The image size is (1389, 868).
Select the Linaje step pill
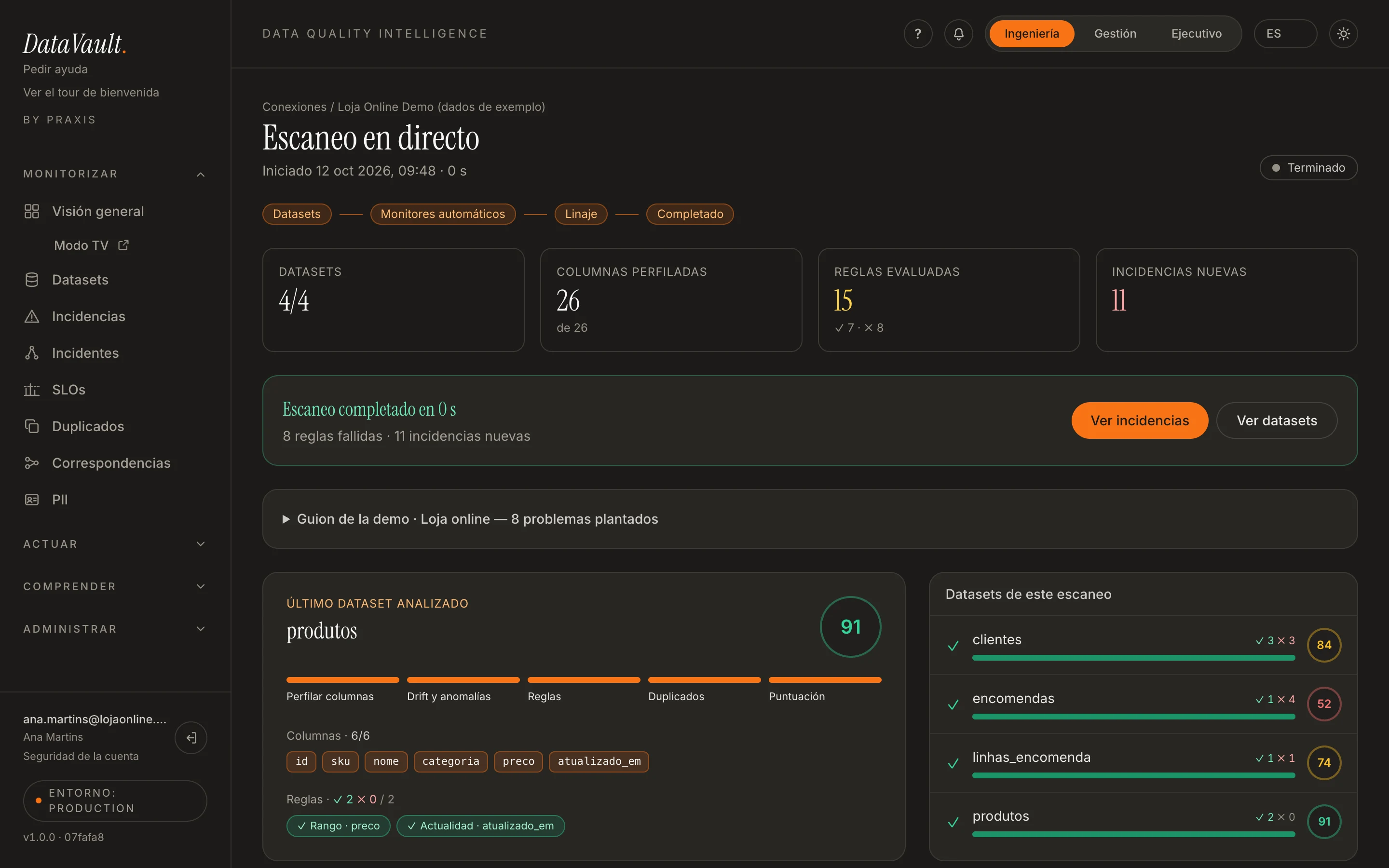tap(581, 214)
